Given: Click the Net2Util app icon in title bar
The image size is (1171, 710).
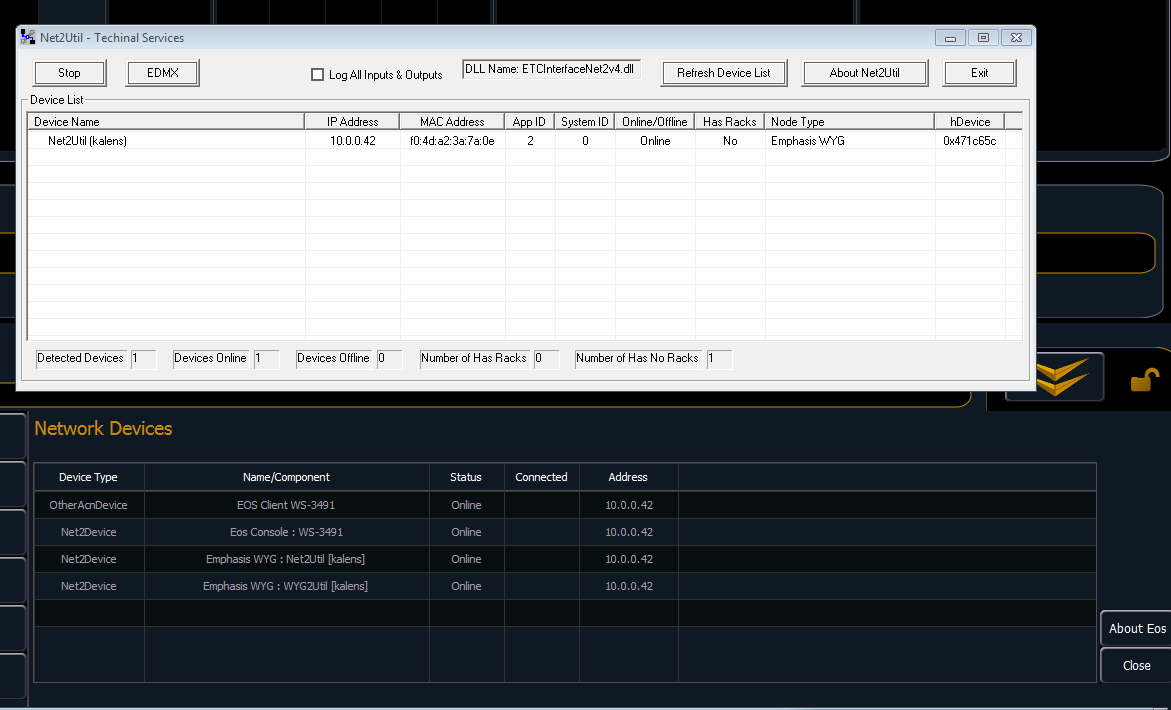Looking at the screenshot, I should pyautogui.click(x=28, y=37).
